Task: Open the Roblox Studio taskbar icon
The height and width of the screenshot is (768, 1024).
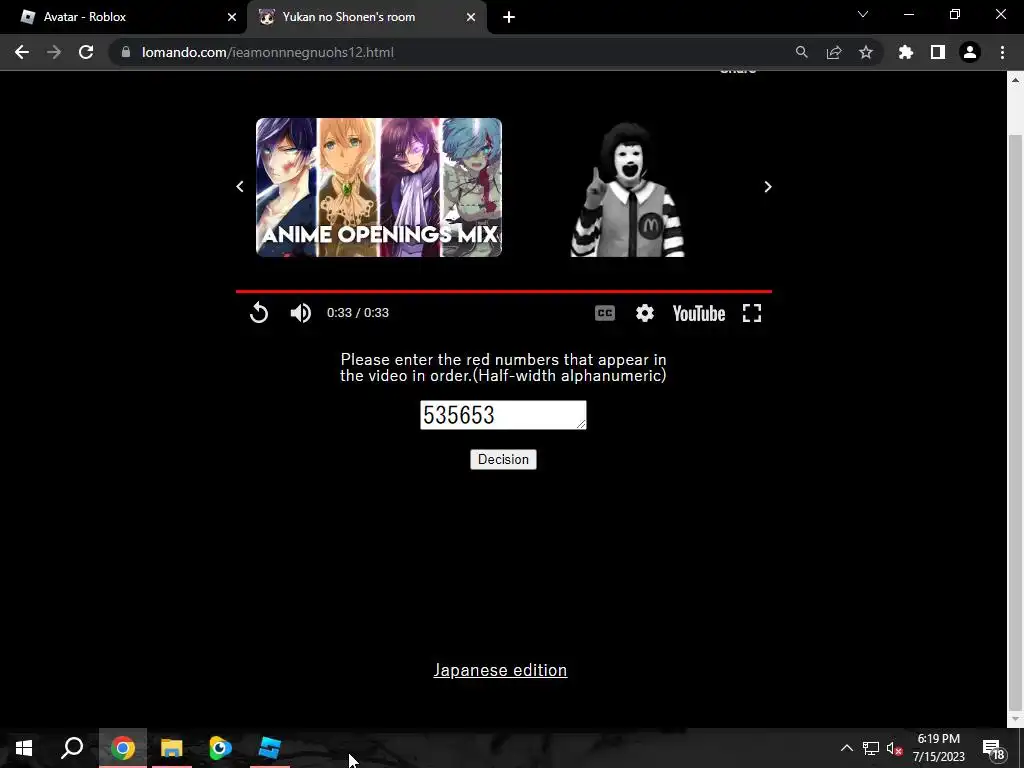Action: [x=269, y=748]
